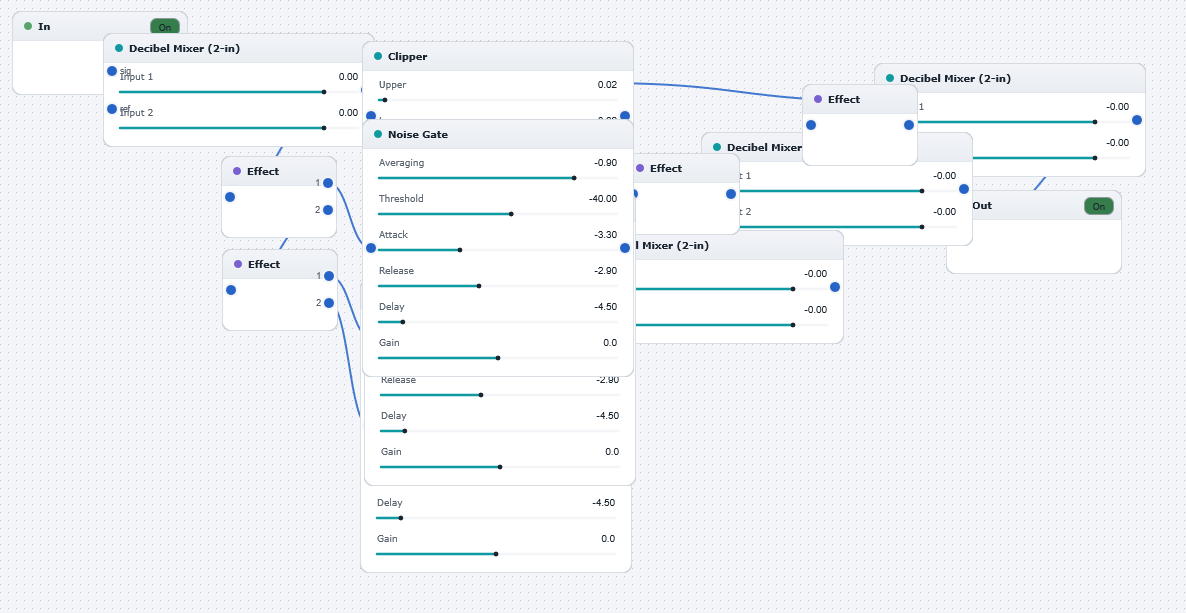Click the sig input port of first Decibel Mixer

[112, 71]
